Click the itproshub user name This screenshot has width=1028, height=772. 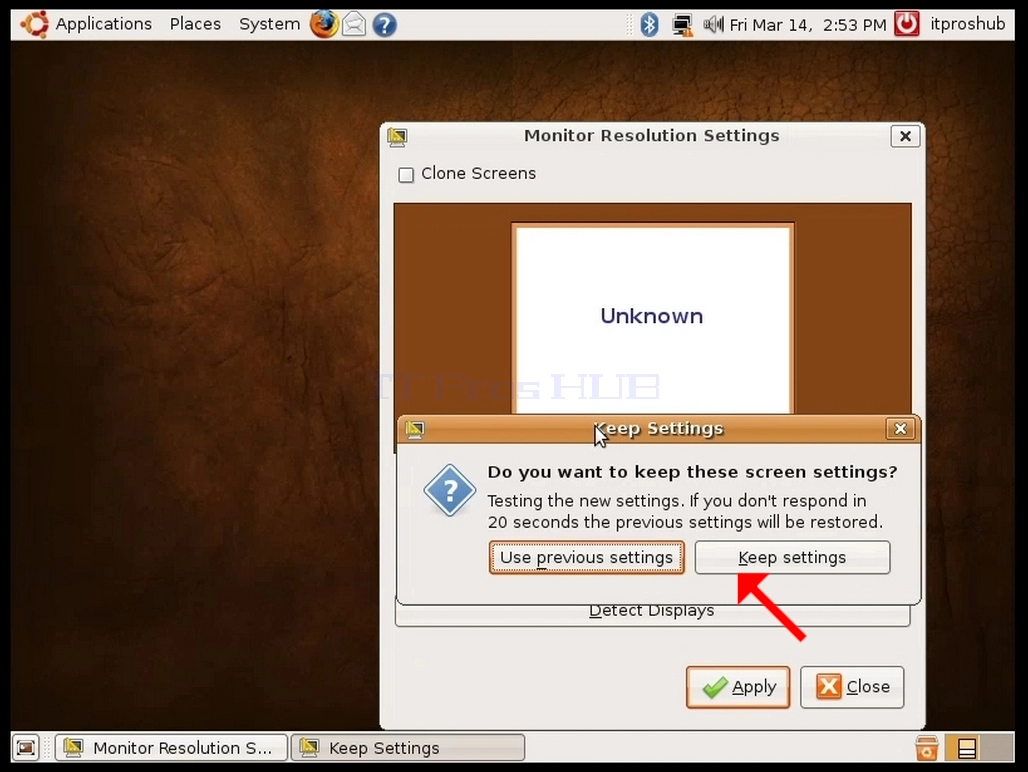pos(968,24)
